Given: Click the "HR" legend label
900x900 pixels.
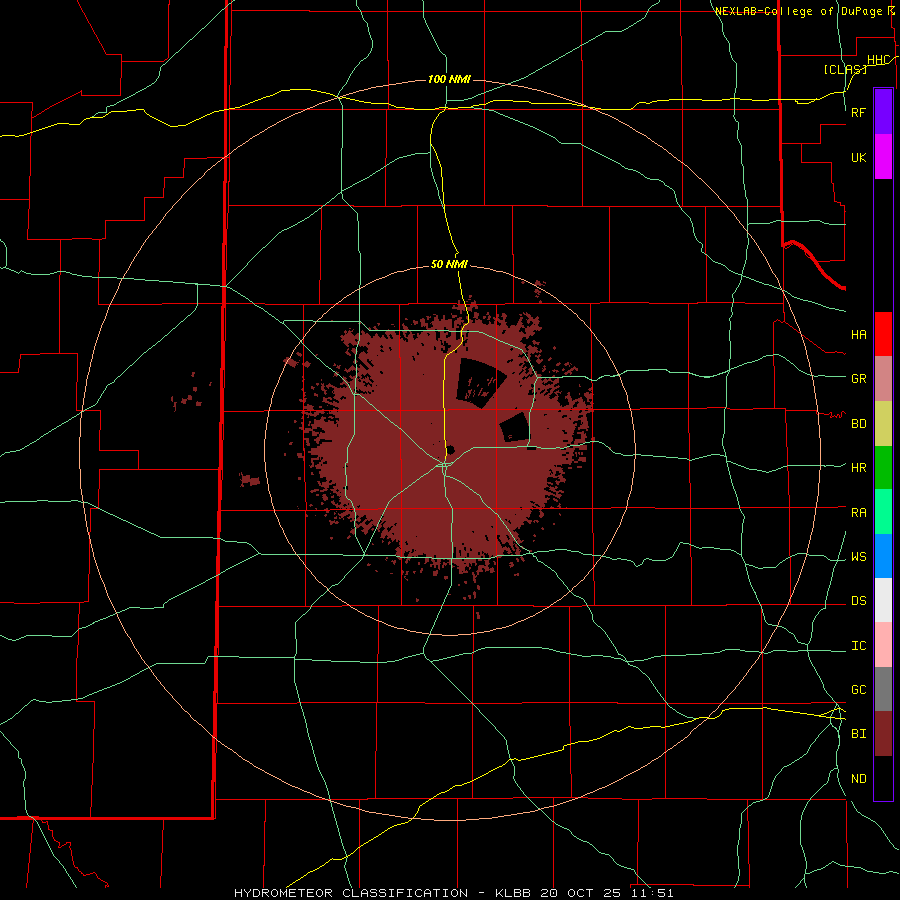Looking at the screenshot, I should pos(859,468).
